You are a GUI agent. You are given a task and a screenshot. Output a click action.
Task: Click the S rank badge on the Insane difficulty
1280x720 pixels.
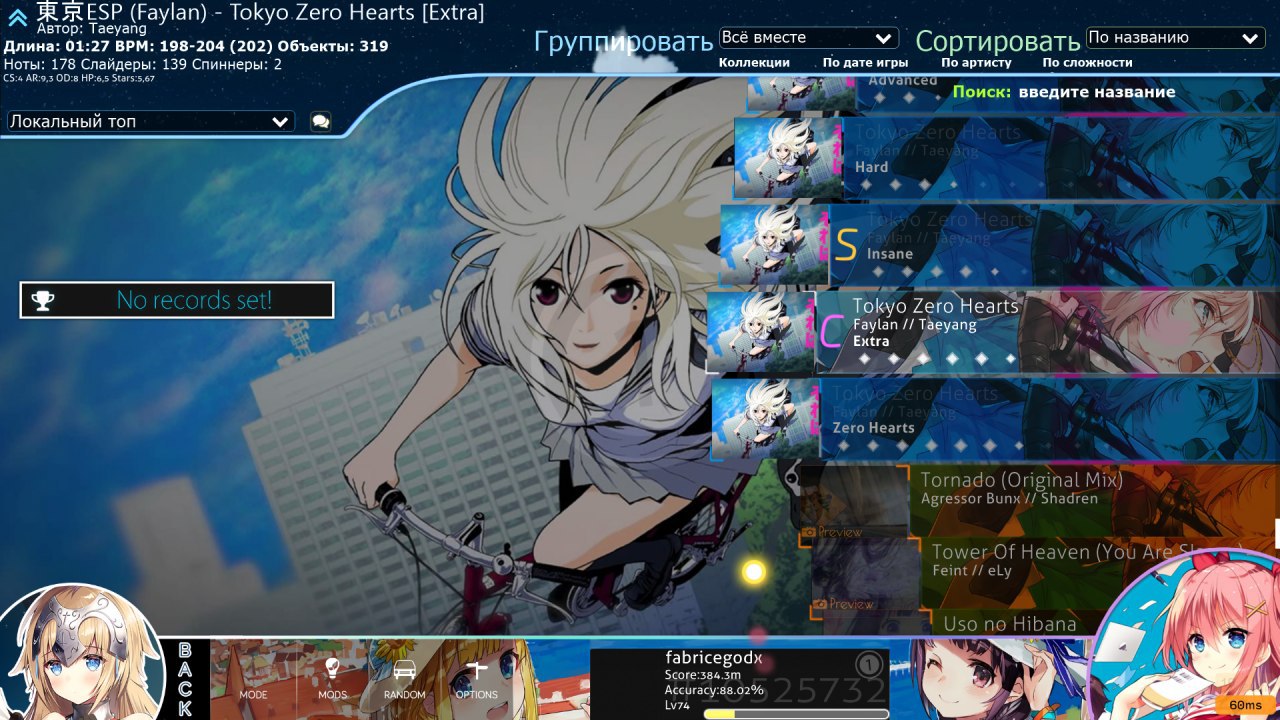tap(846, 245)
